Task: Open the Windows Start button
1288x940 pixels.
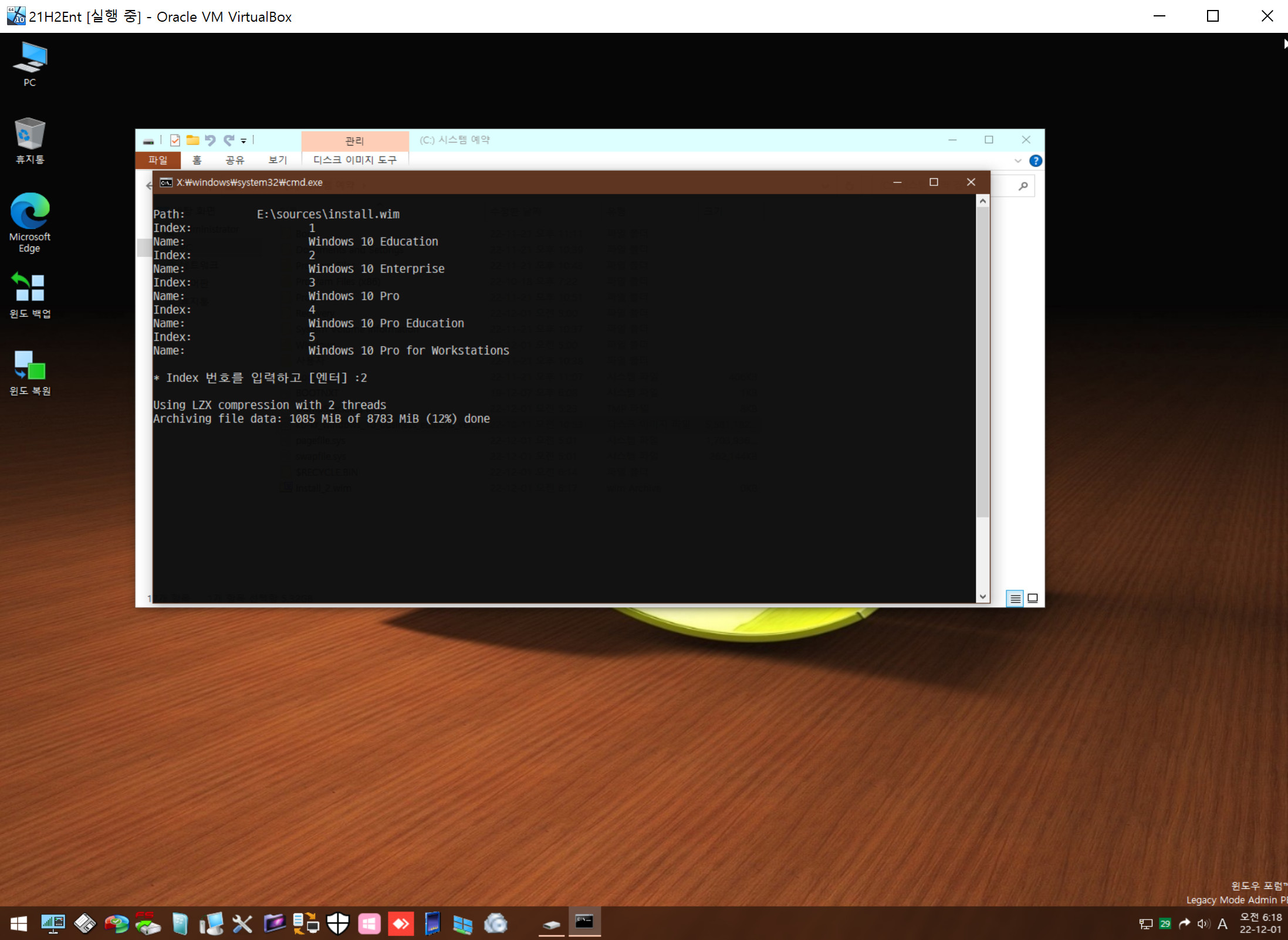Action: 19,924
